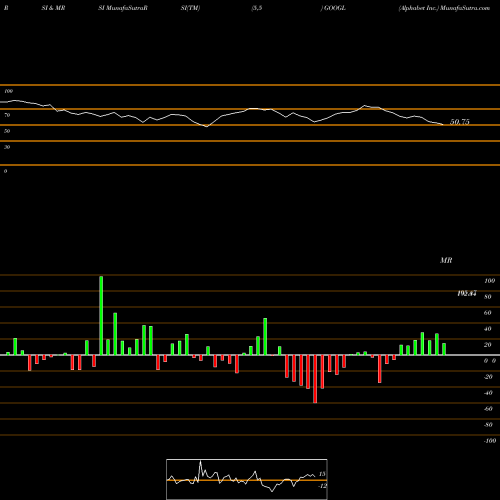Open the mini overview chart thumbnail
Screen dimensions: 500x500
(x=247, y=479)
